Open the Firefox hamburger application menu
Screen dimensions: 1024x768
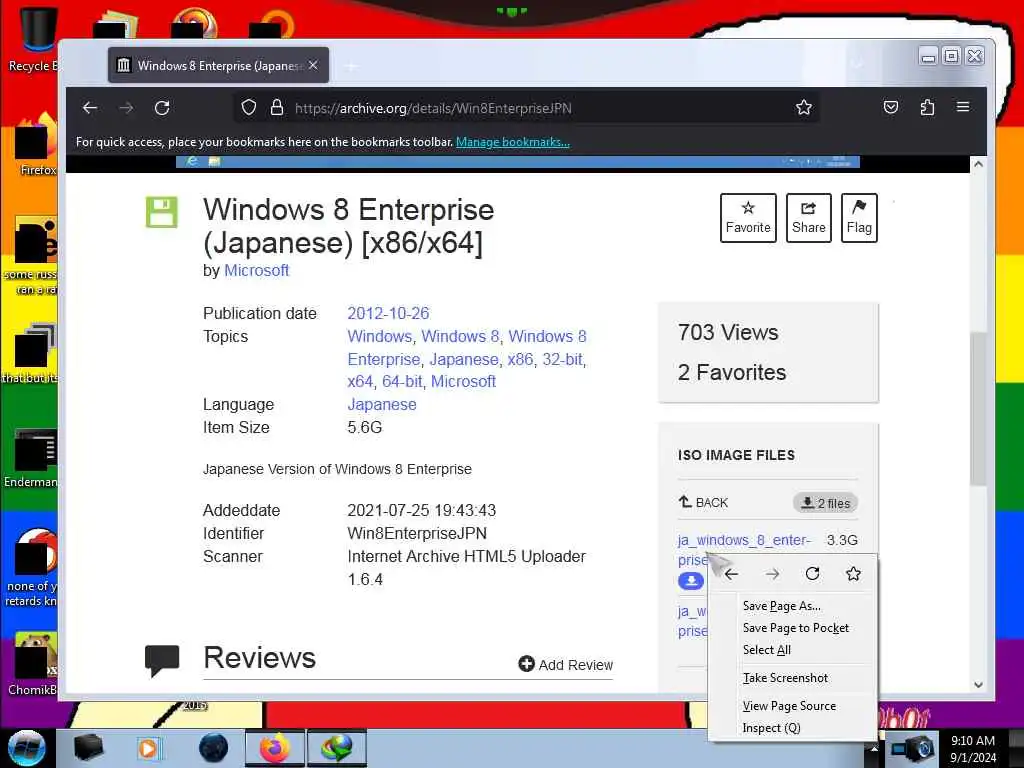(x=963, y=106)
